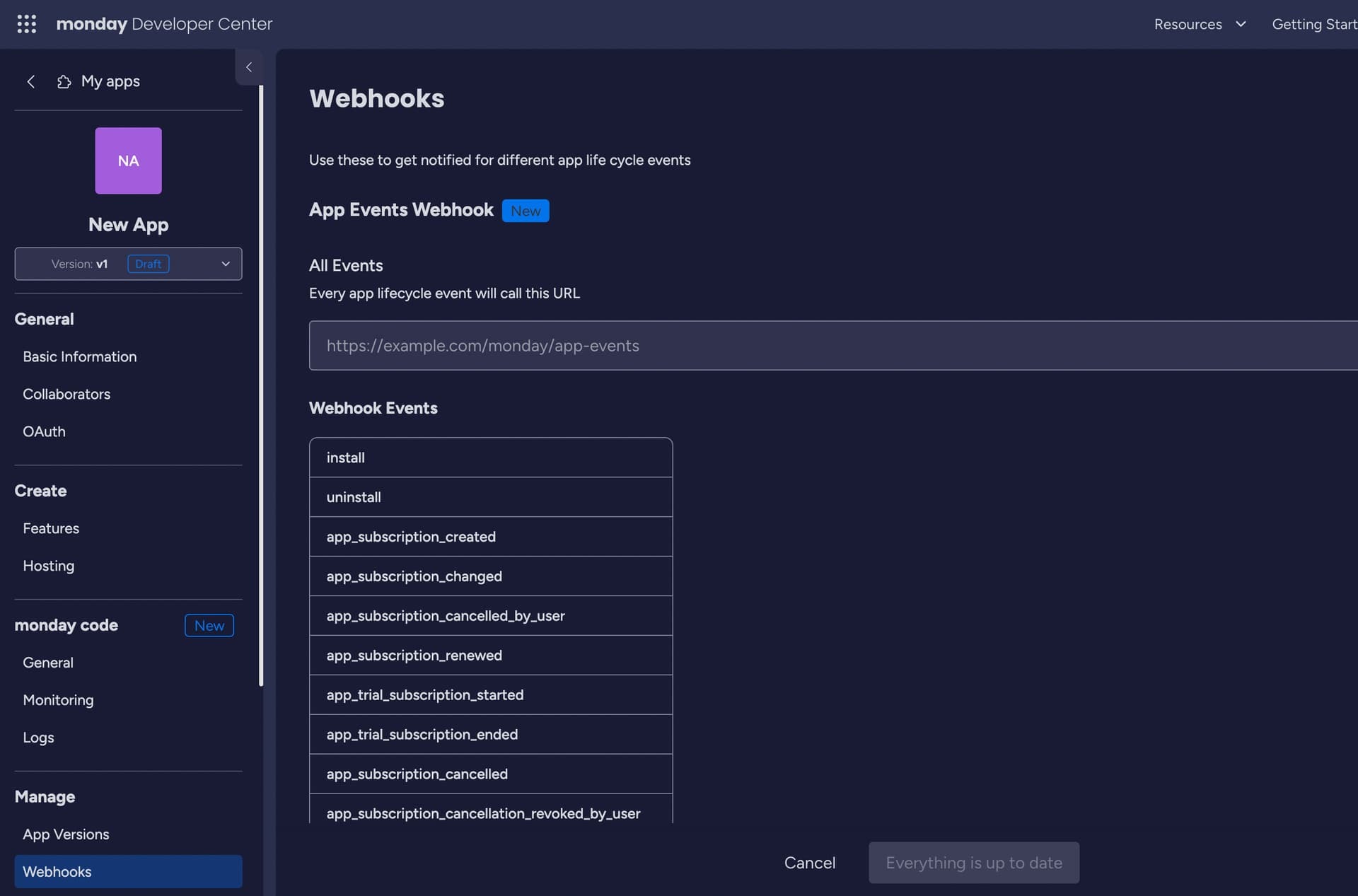Open the apps grid switcher icon
1358x896 pixels.
click(26, 24)
